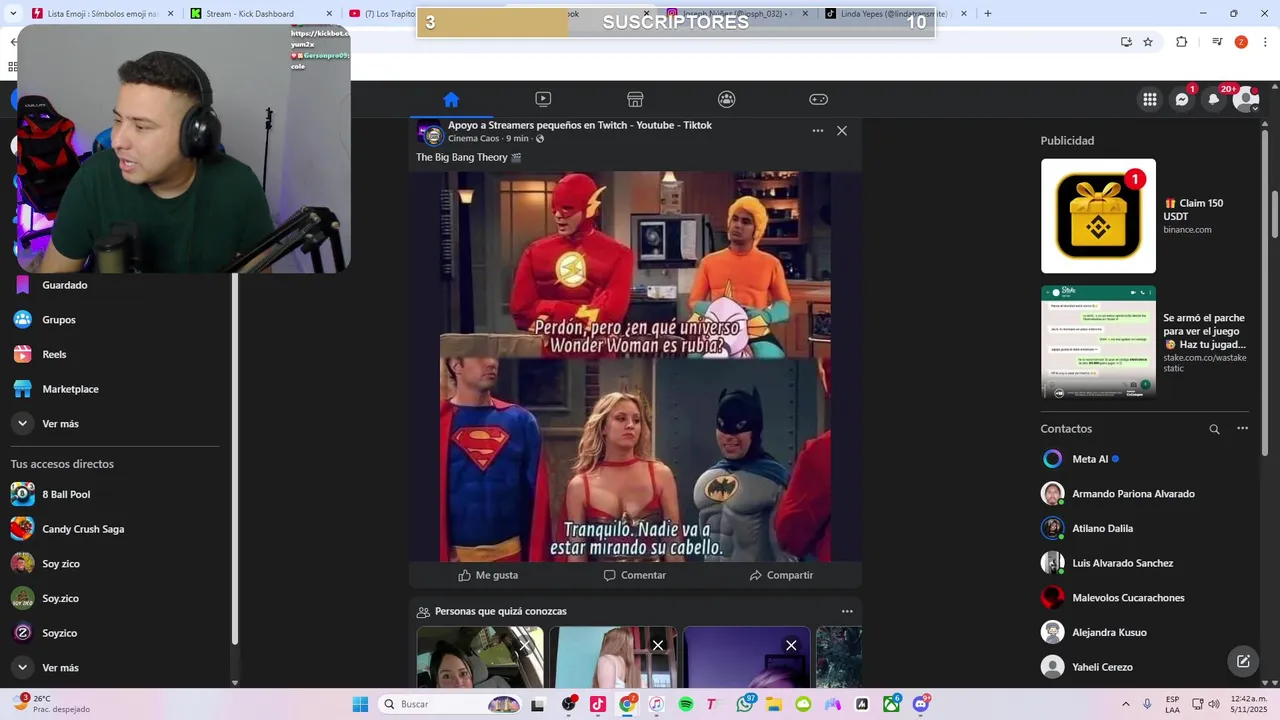Dismiss the first suggested person card

(524, 645)
